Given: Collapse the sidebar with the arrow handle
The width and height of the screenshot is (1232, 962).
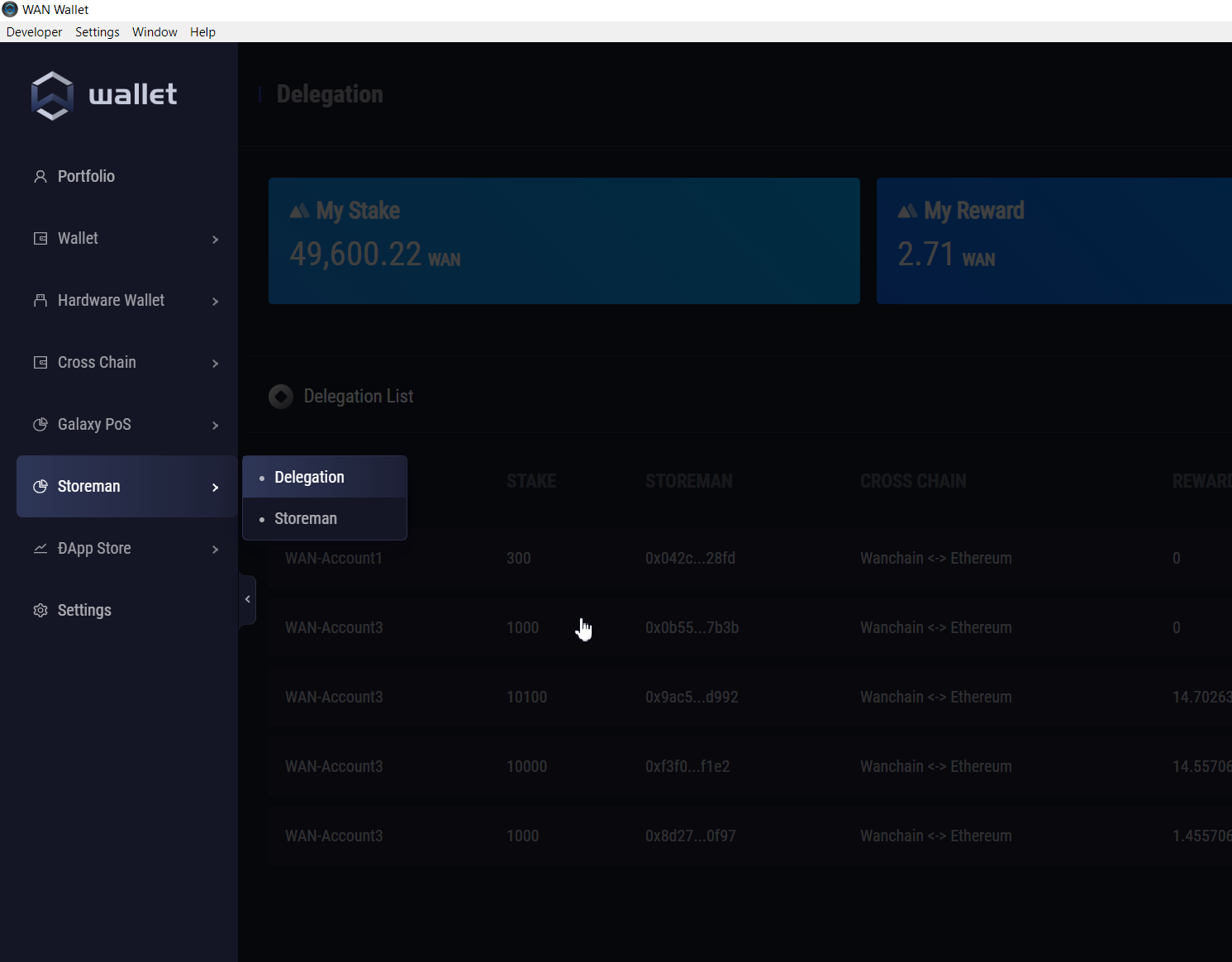Looking at the screenshot, I should click(247, 599).
